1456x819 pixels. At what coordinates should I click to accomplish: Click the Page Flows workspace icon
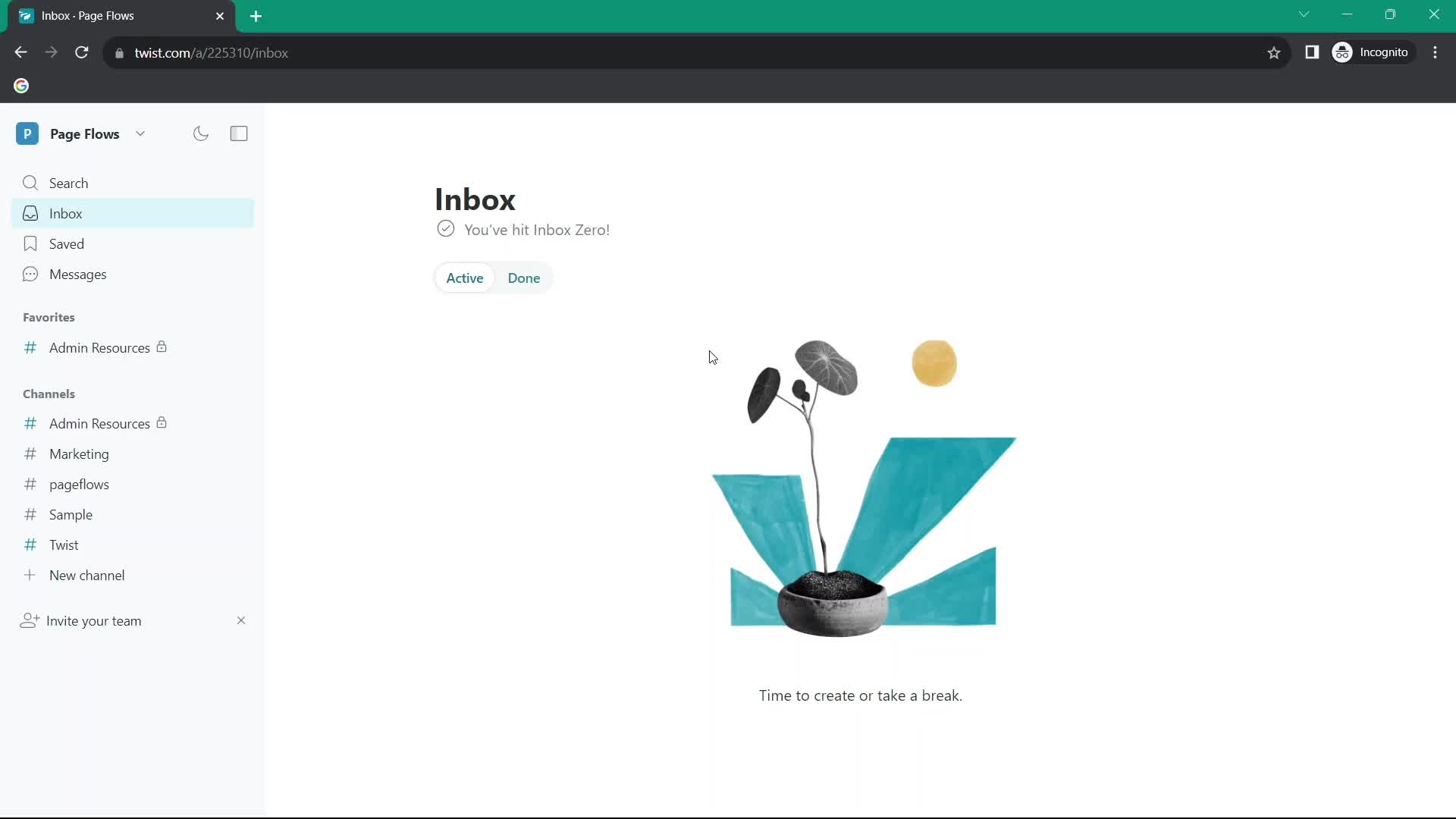(27, 133)
